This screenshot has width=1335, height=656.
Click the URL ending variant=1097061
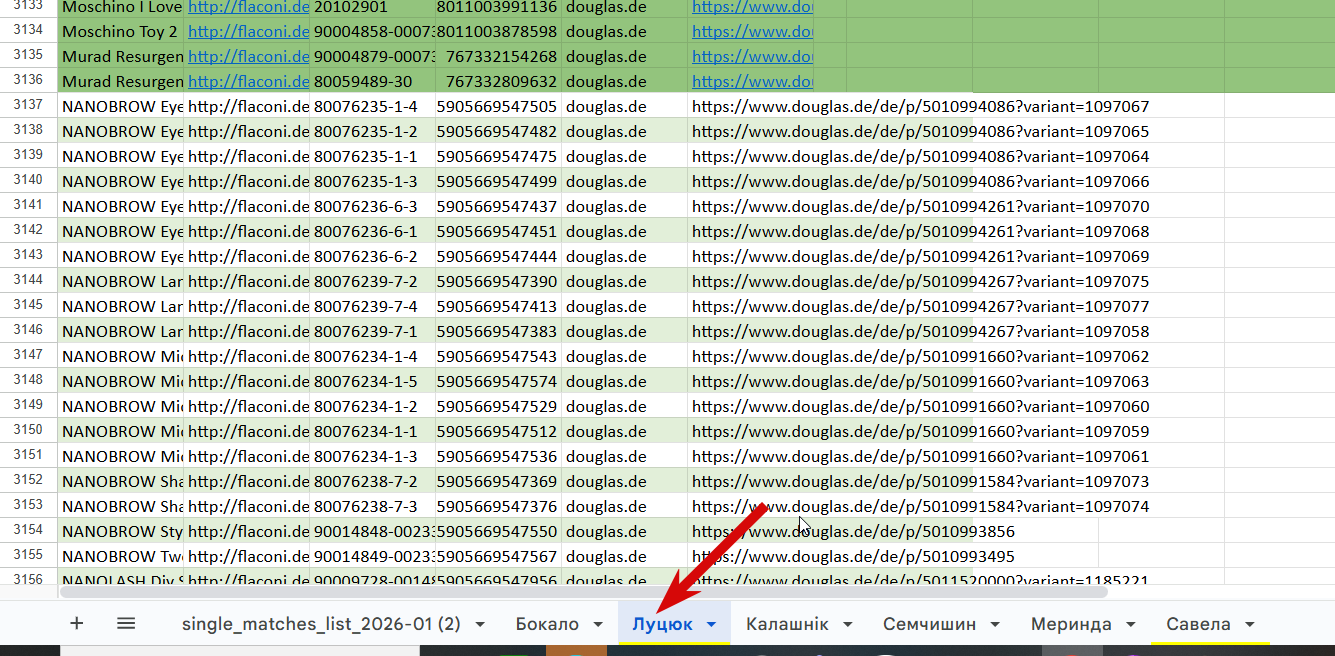920,456
